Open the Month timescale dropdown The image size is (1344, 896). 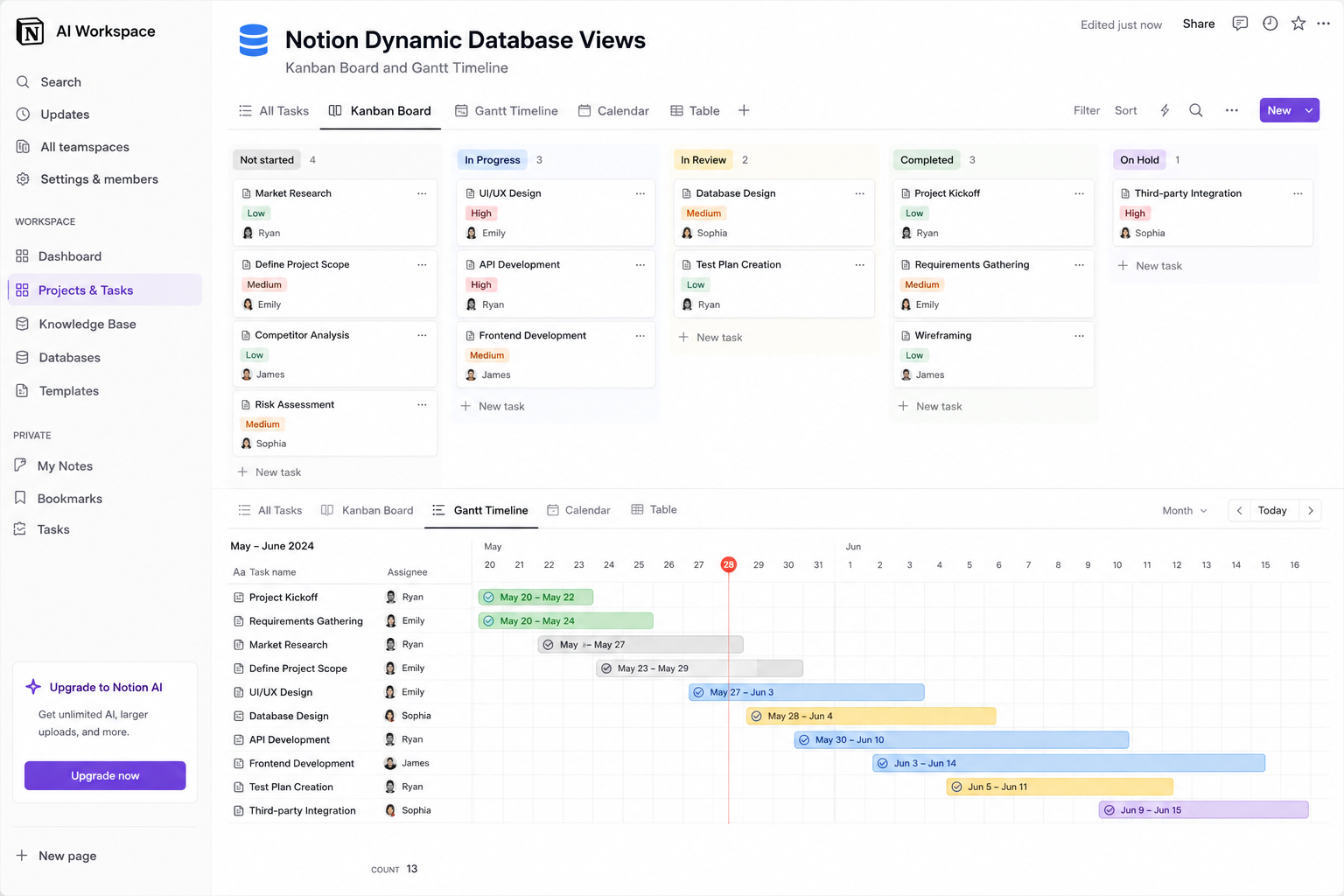coord(1185,511)
